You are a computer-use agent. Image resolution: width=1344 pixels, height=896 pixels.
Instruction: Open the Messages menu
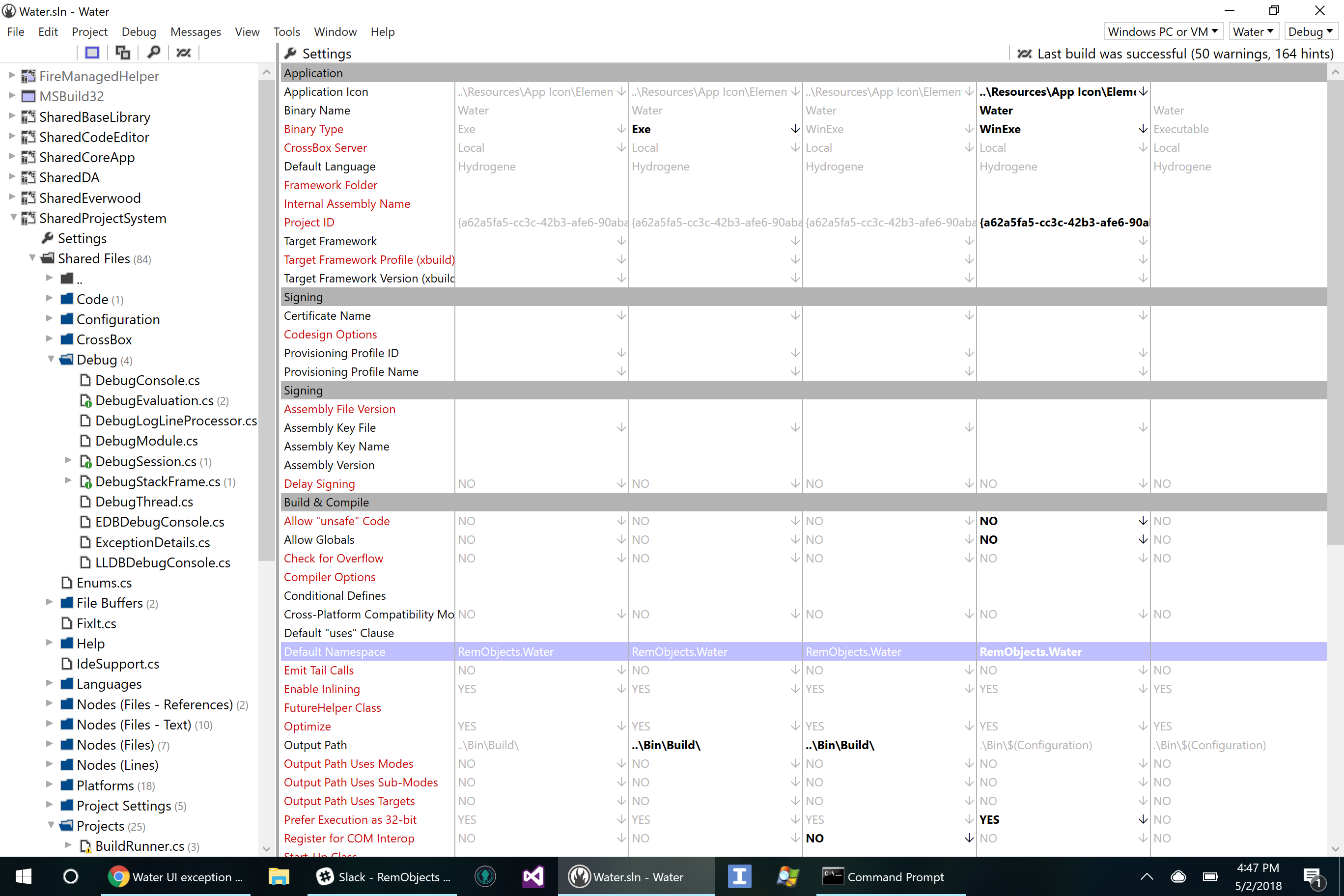(x=196, y=31)
